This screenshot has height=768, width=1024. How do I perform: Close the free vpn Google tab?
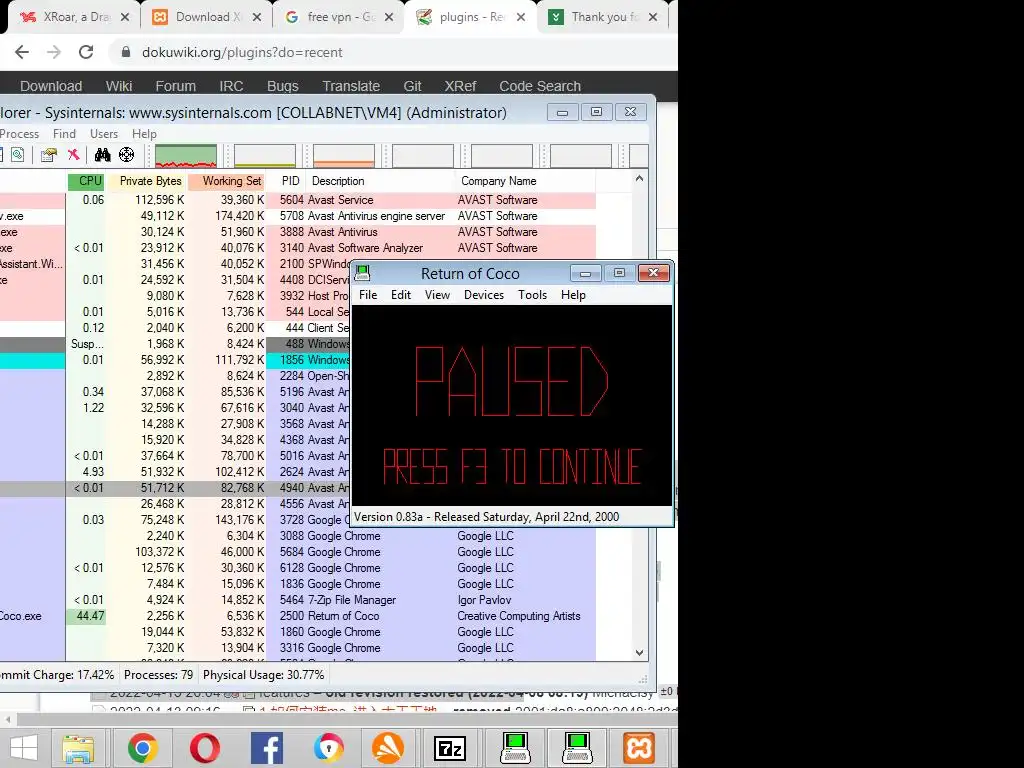click(x=389, y=17)
